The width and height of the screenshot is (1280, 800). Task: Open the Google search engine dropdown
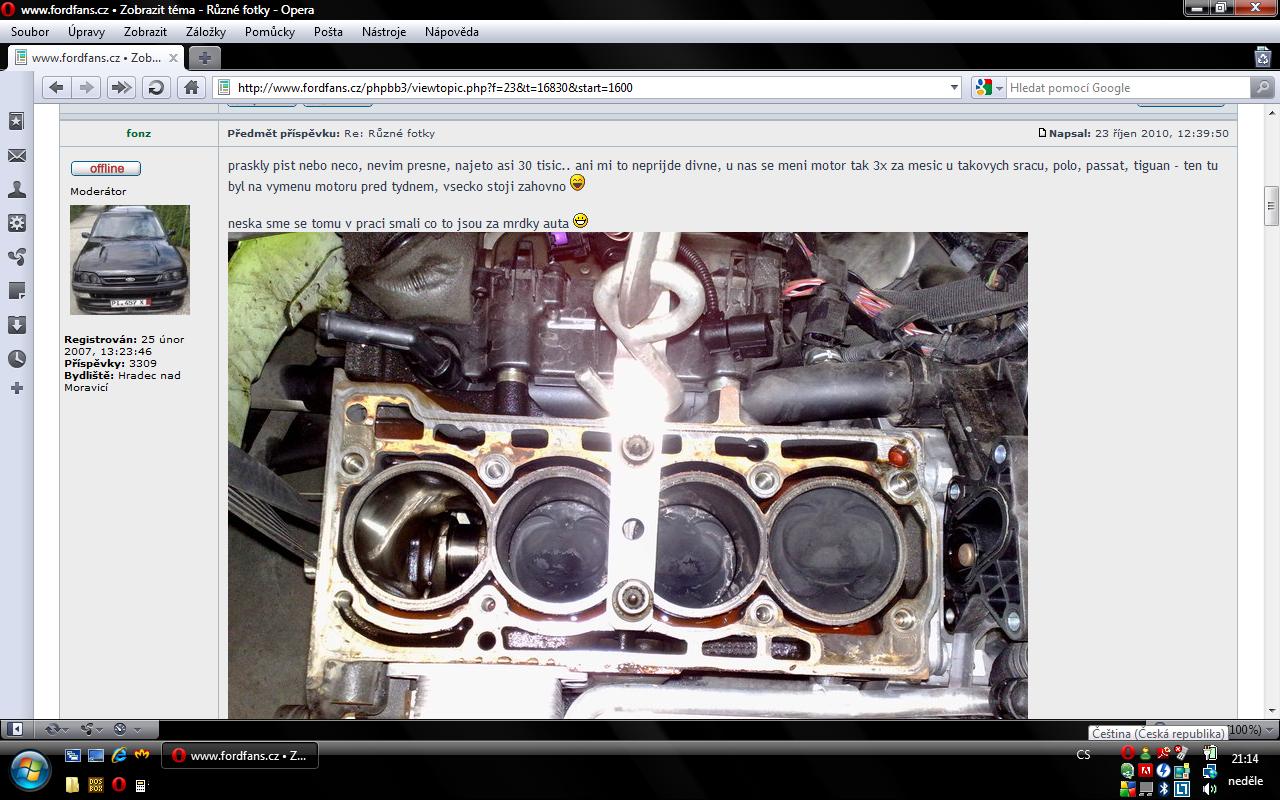pyautogui.click(x=988, y=88)
